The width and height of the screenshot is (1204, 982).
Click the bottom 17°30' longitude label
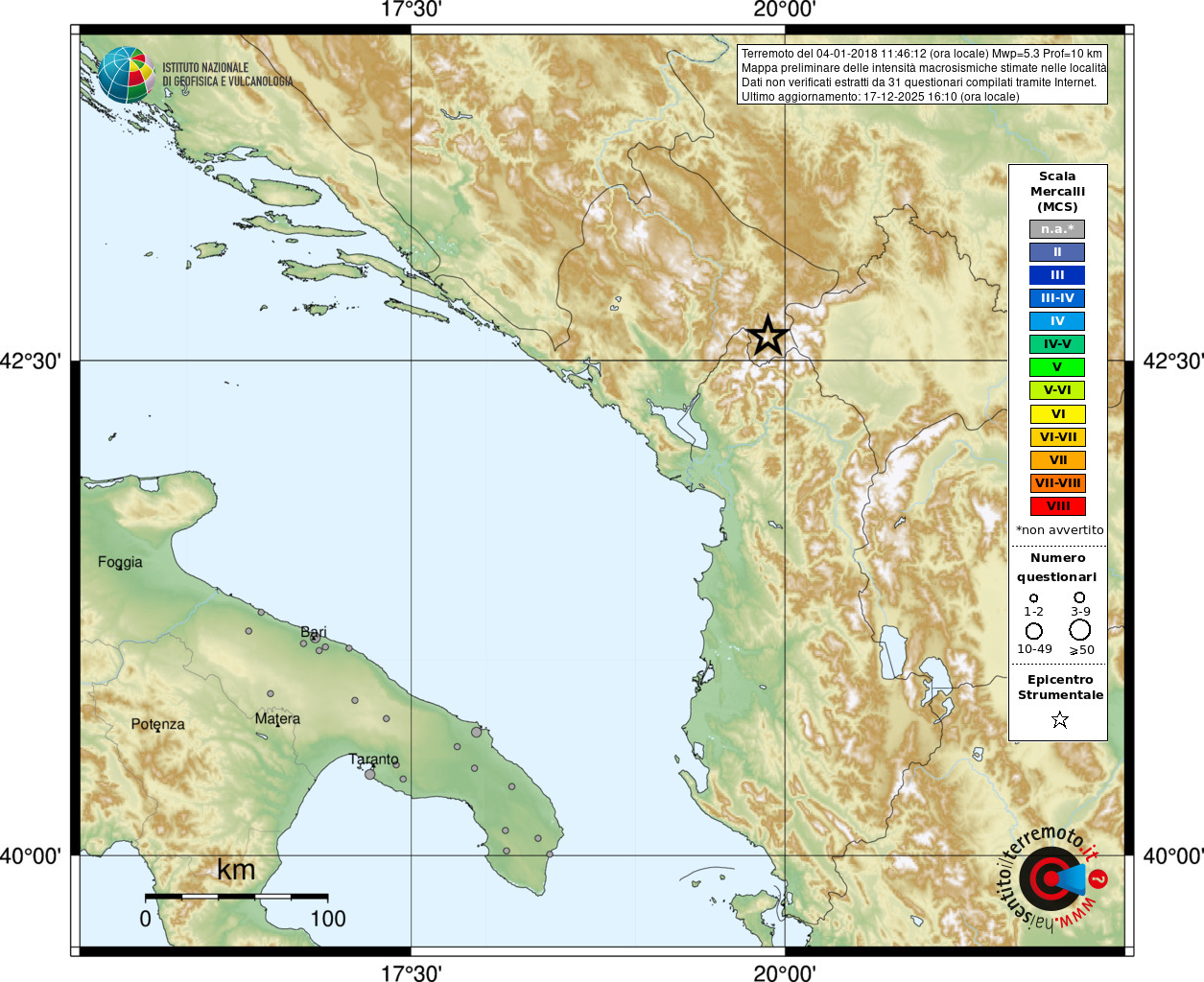411,972
